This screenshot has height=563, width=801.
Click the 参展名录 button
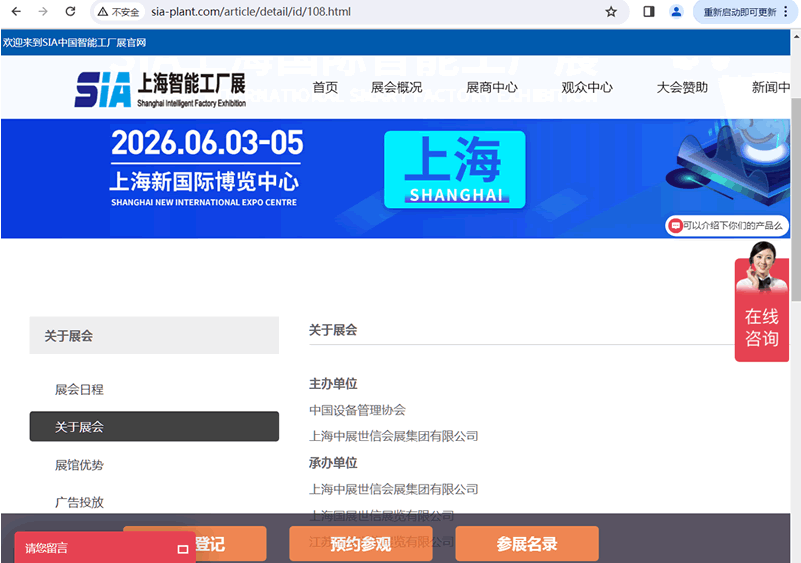pyautogui.click(x=527, y=544)
